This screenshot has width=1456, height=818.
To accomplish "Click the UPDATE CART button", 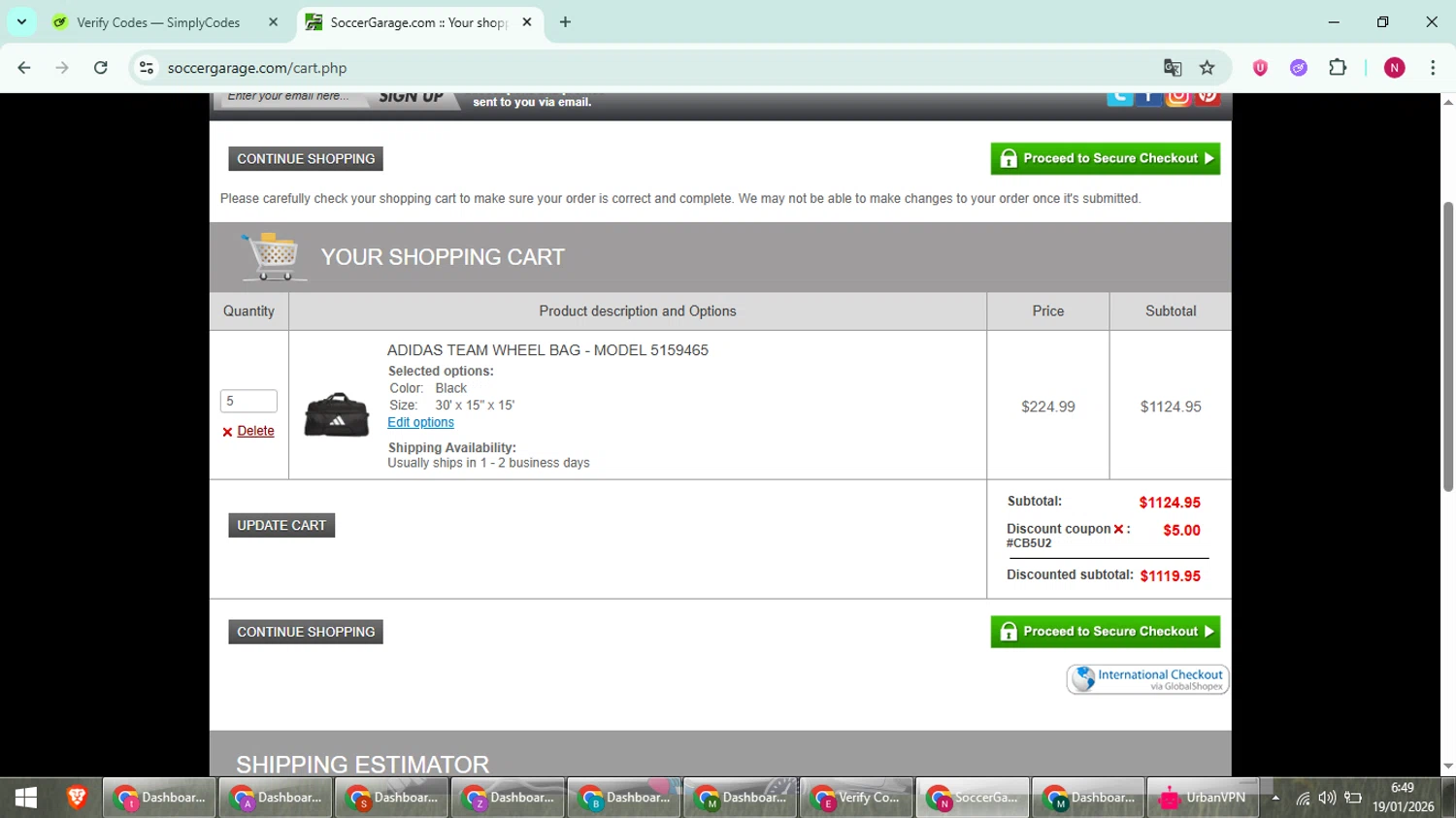I will pos(281,525).
